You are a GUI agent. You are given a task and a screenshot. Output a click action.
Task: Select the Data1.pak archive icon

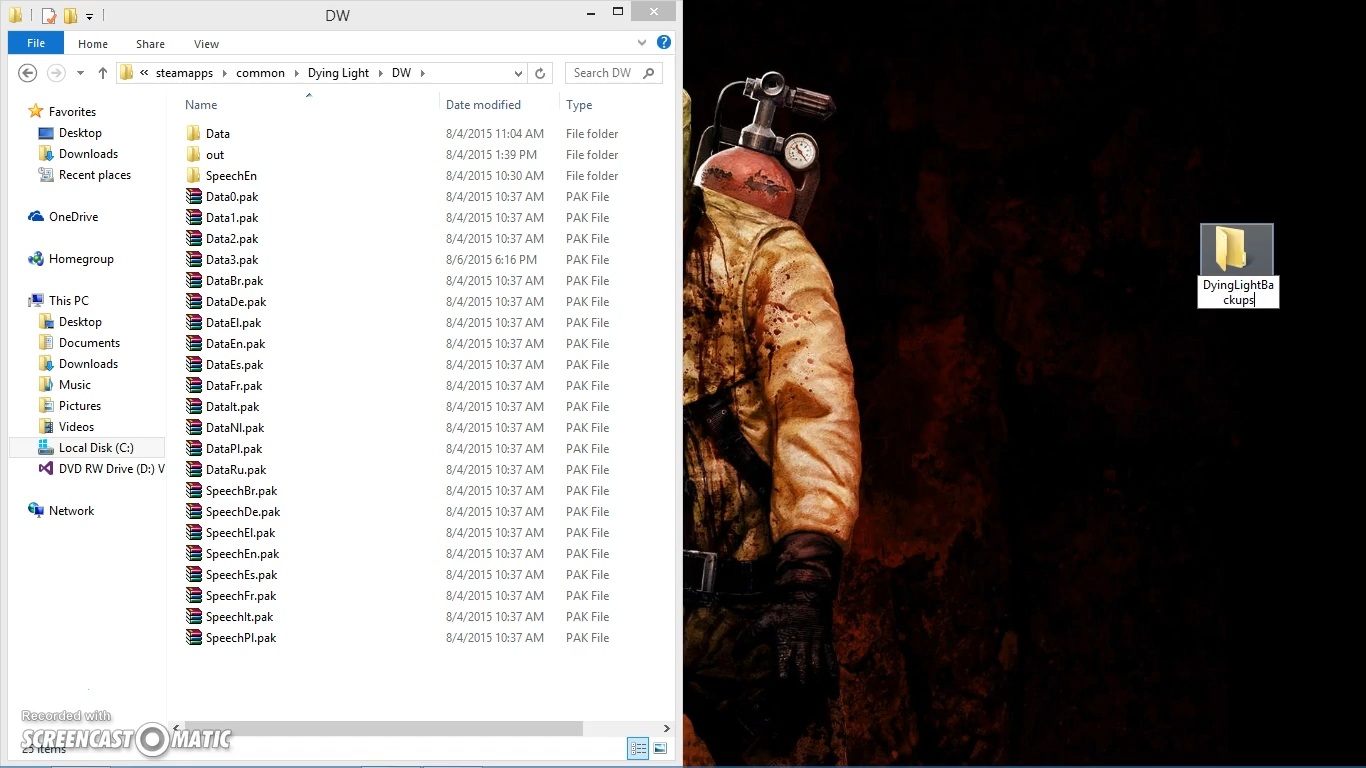click(194, 218)
